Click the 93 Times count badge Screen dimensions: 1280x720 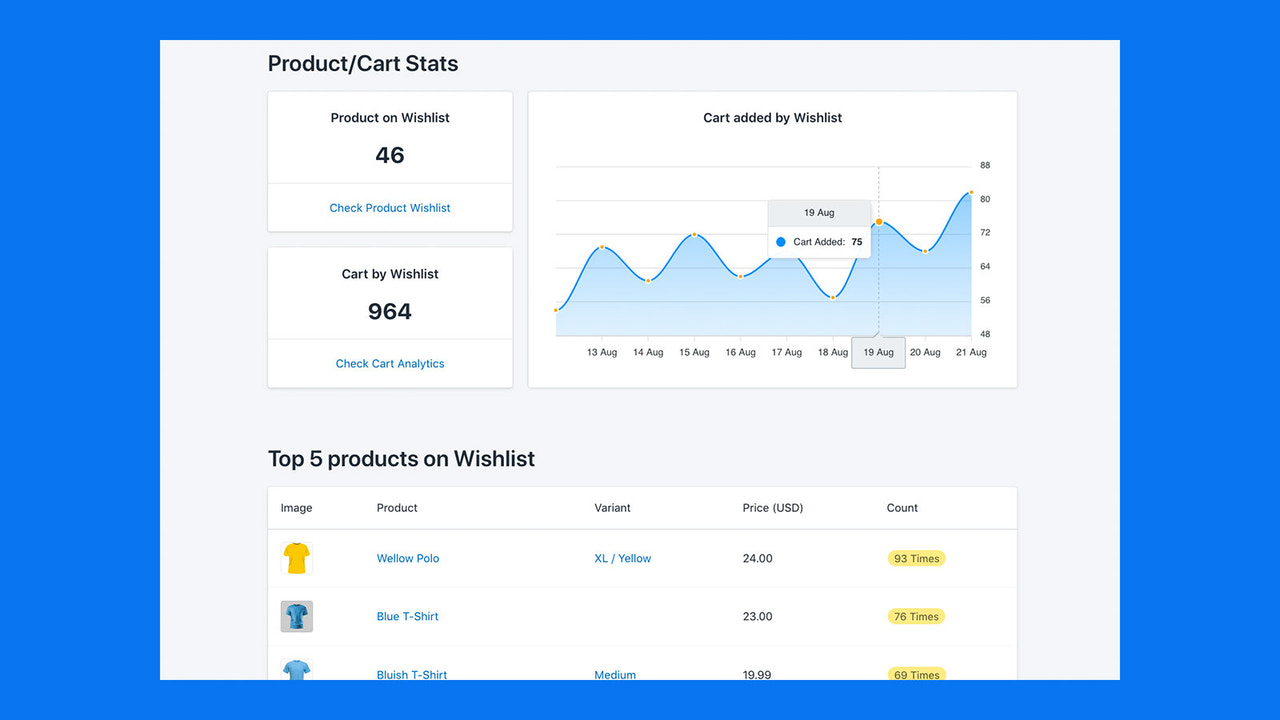click(916, 558)
